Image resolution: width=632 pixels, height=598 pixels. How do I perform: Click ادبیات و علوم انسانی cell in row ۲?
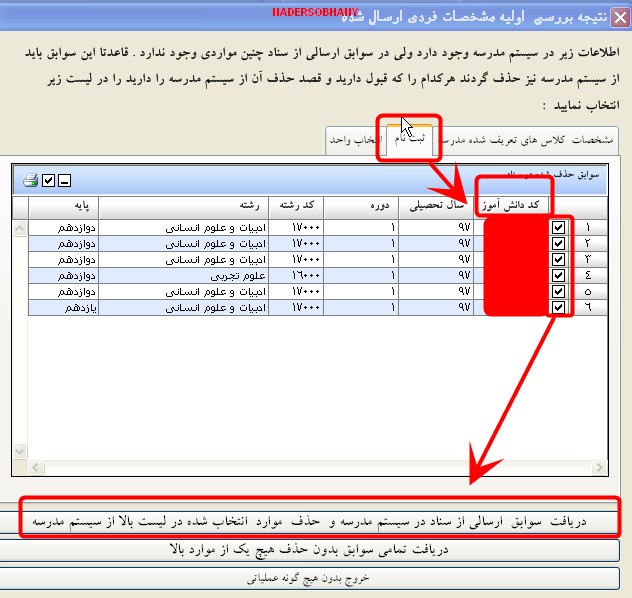183,244
